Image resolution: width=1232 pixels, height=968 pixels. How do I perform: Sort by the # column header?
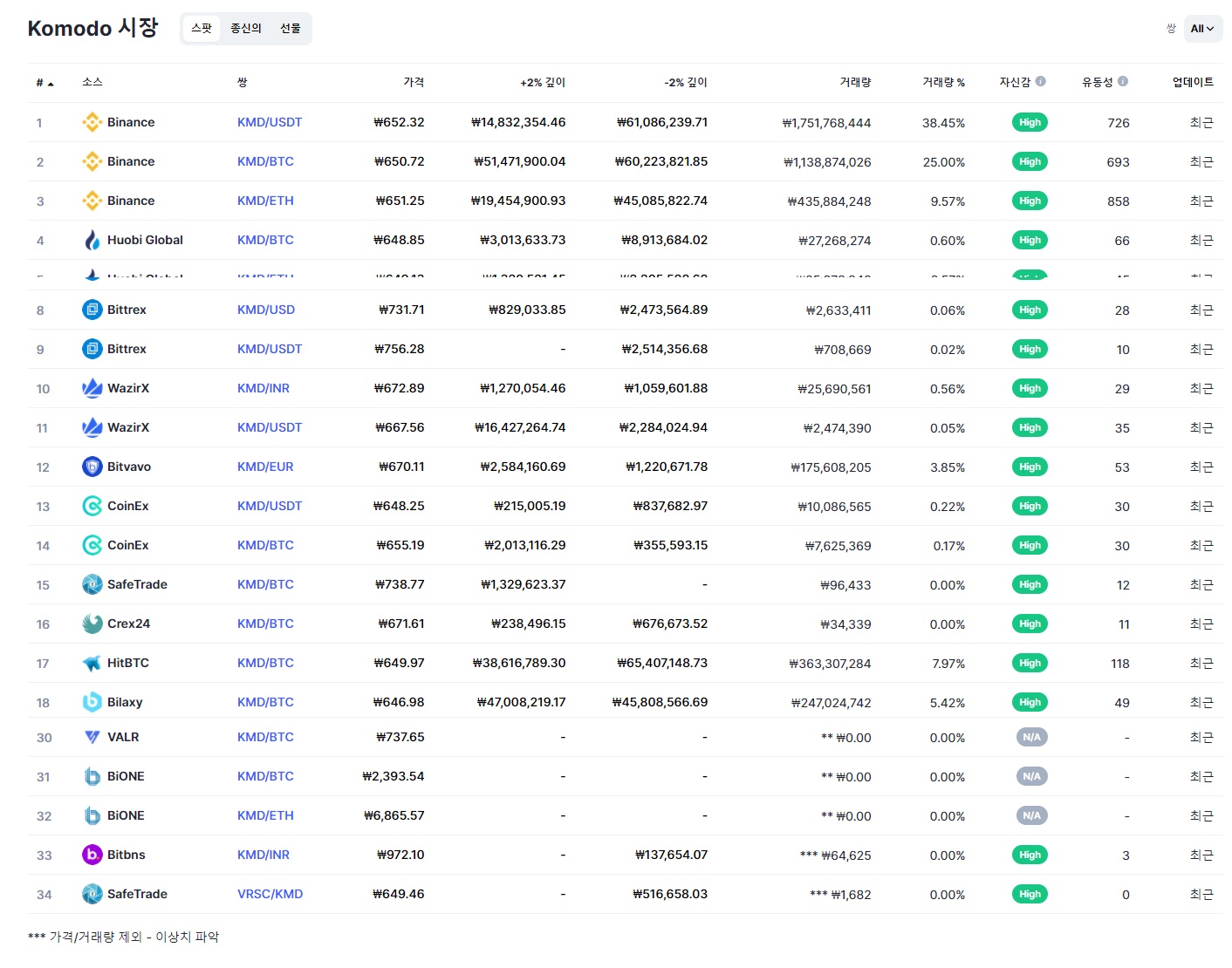(44, 83)
